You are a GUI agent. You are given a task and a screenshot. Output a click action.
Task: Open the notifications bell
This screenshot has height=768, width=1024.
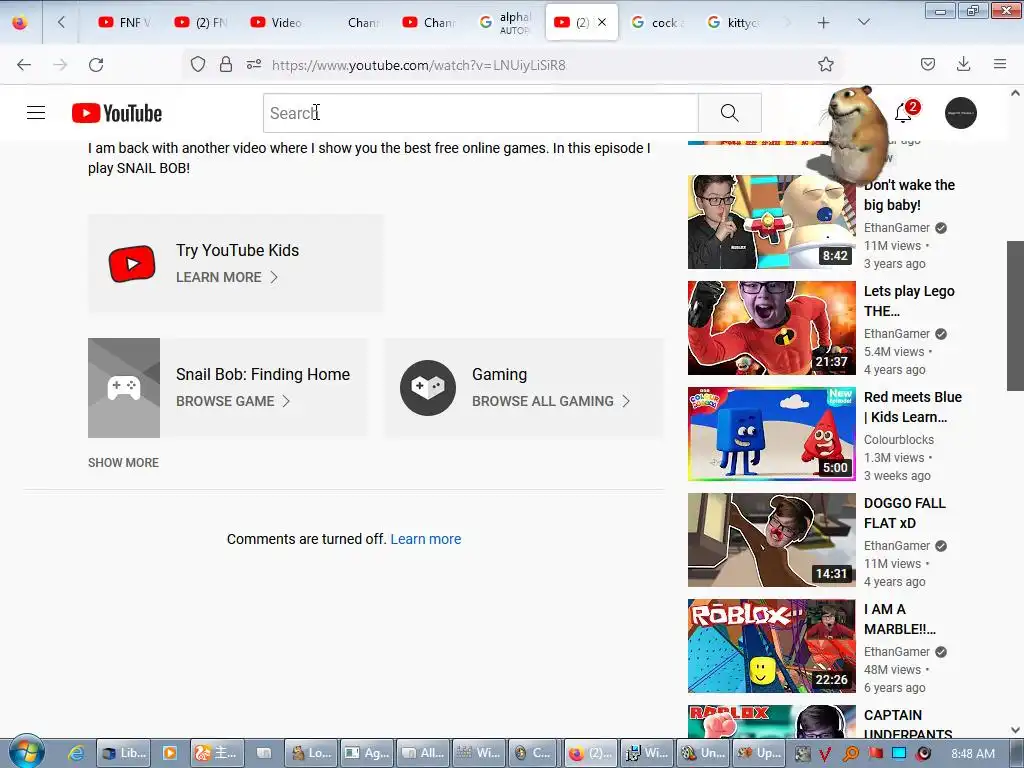(903, 113)
